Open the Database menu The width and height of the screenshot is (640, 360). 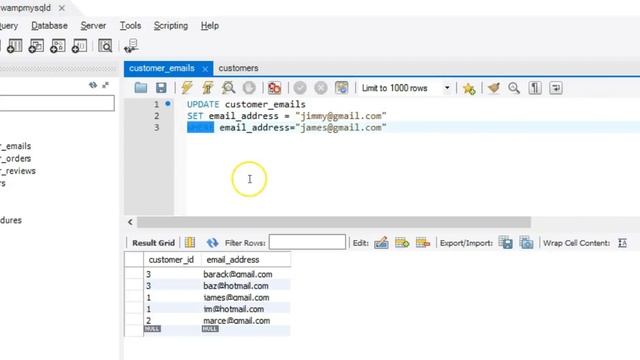49,26
